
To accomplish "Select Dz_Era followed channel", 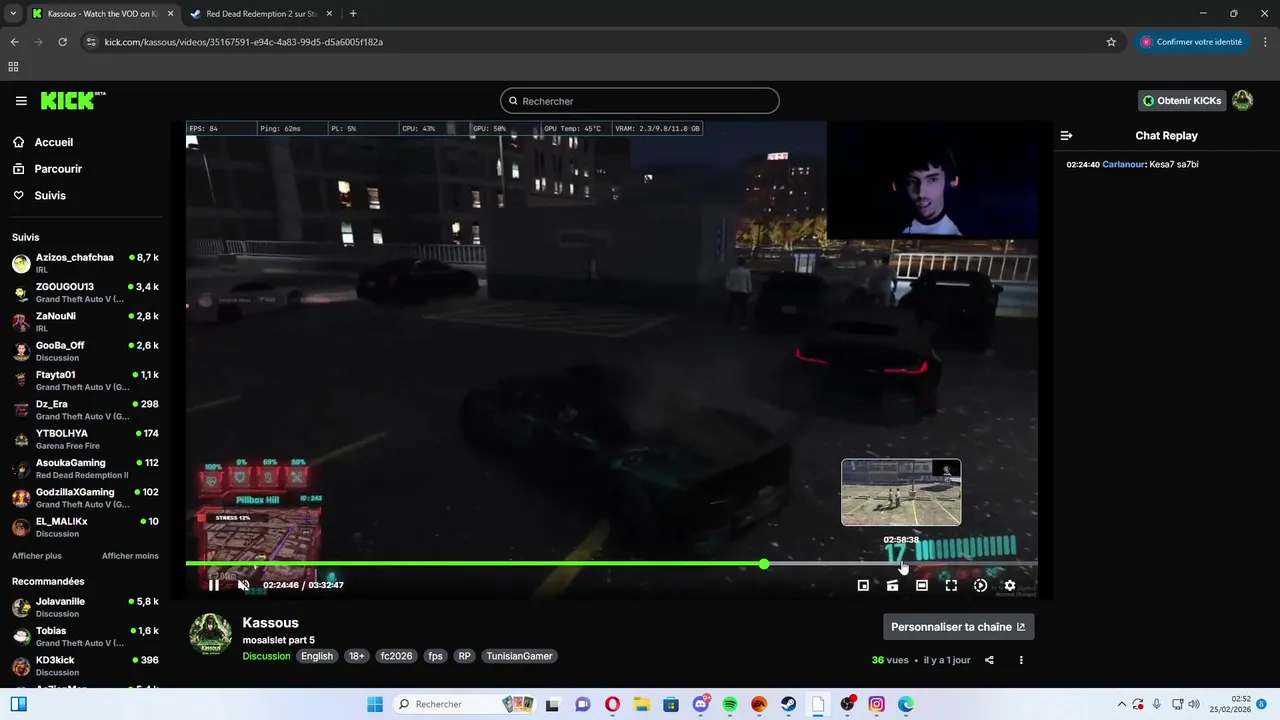I will pos(85,410).
